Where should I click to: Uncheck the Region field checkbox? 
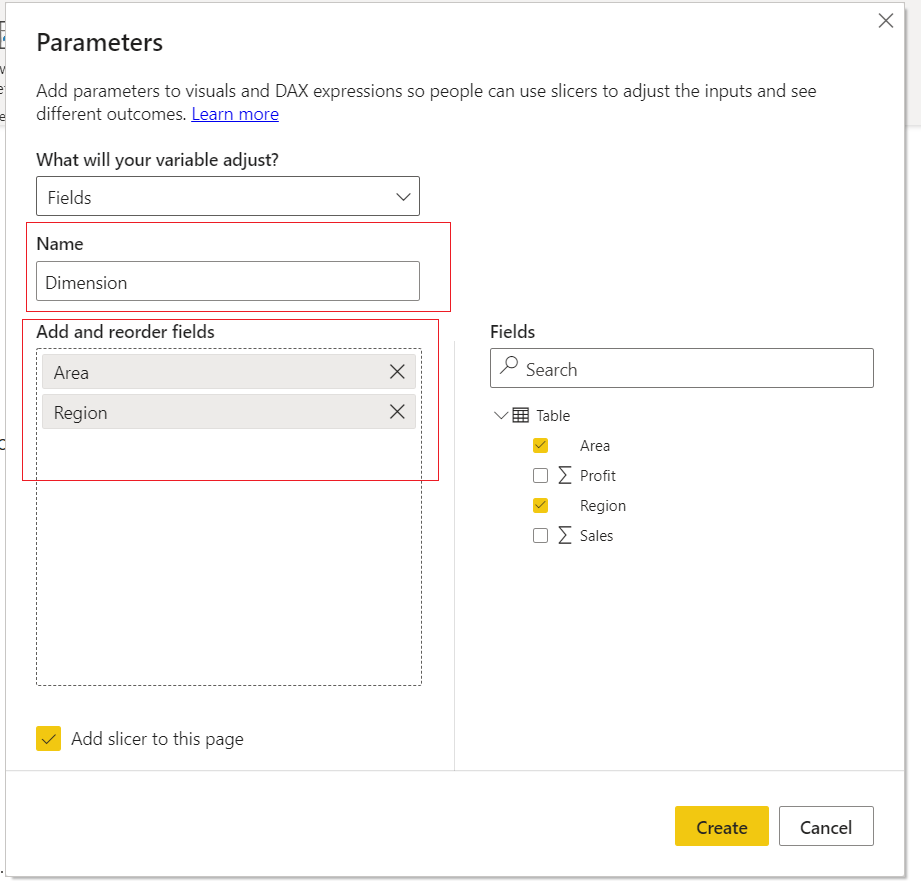540,505
